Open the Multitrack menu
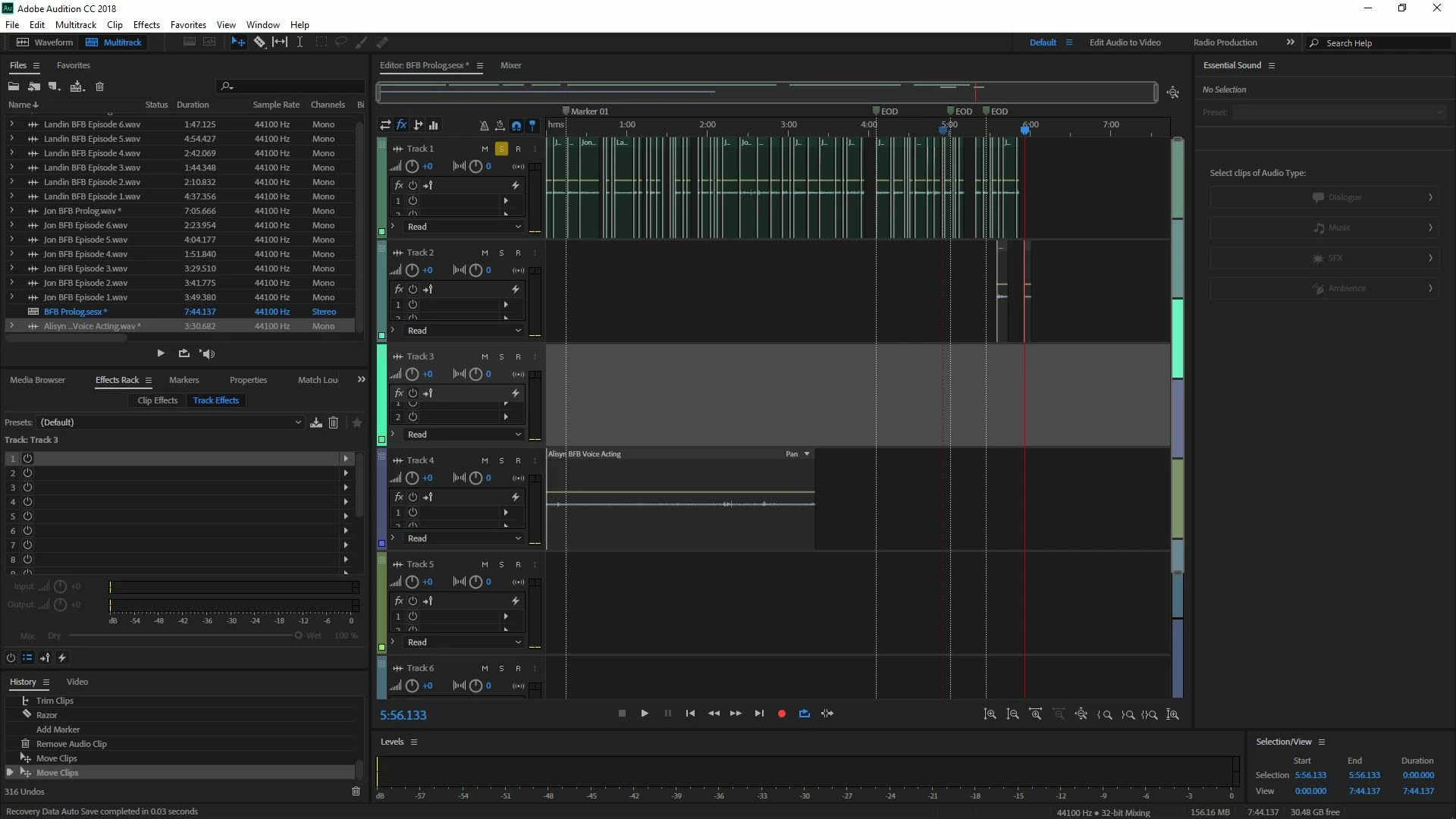 click(76, 25)
